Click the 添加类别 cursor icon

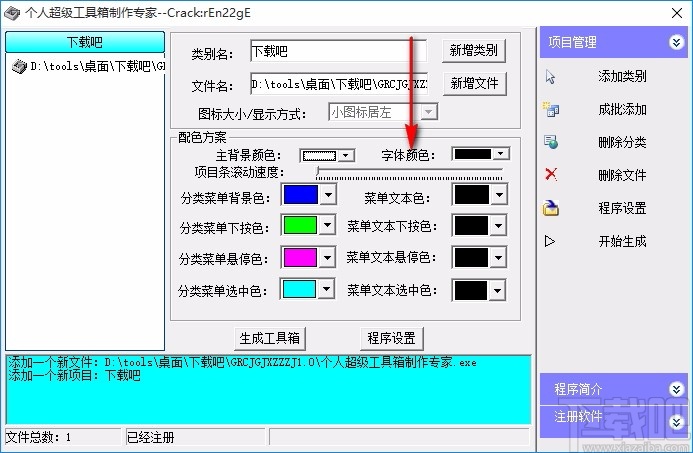(550, 76)
